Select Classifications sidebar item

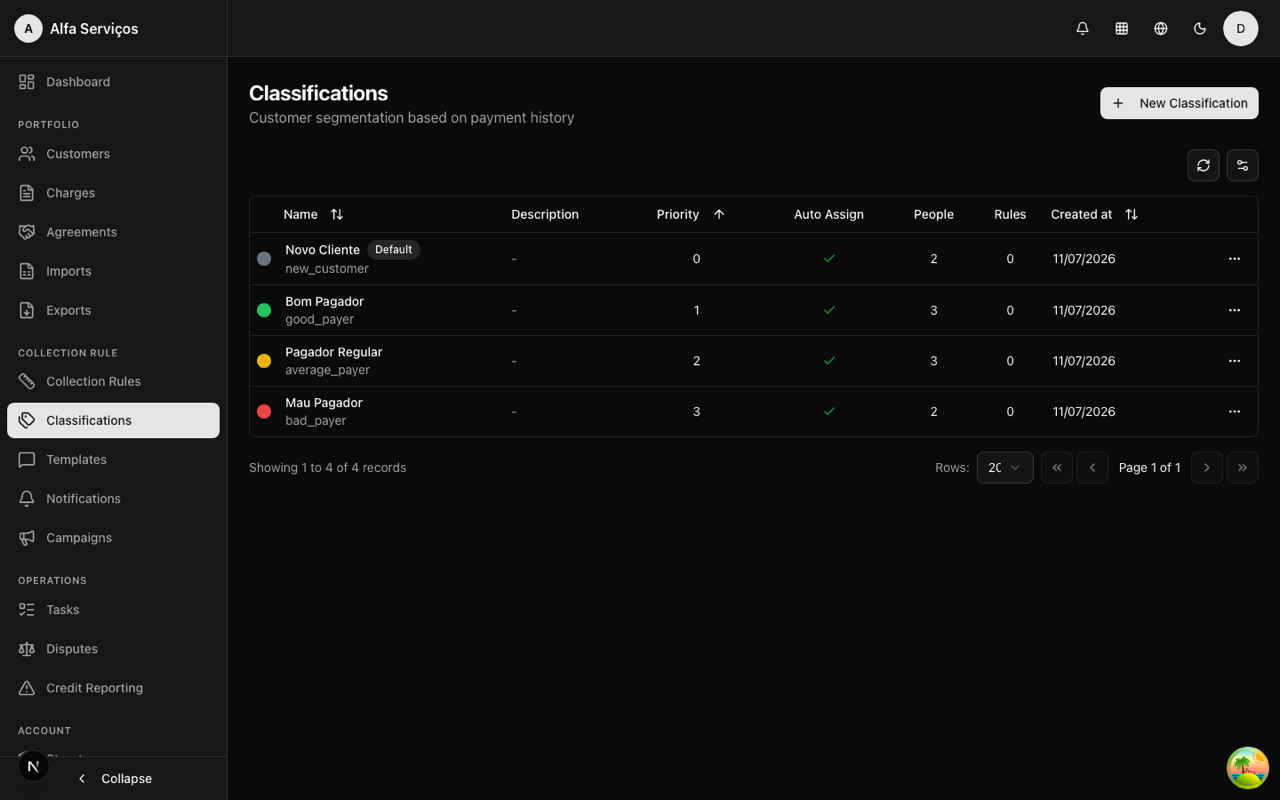(113, 420)
